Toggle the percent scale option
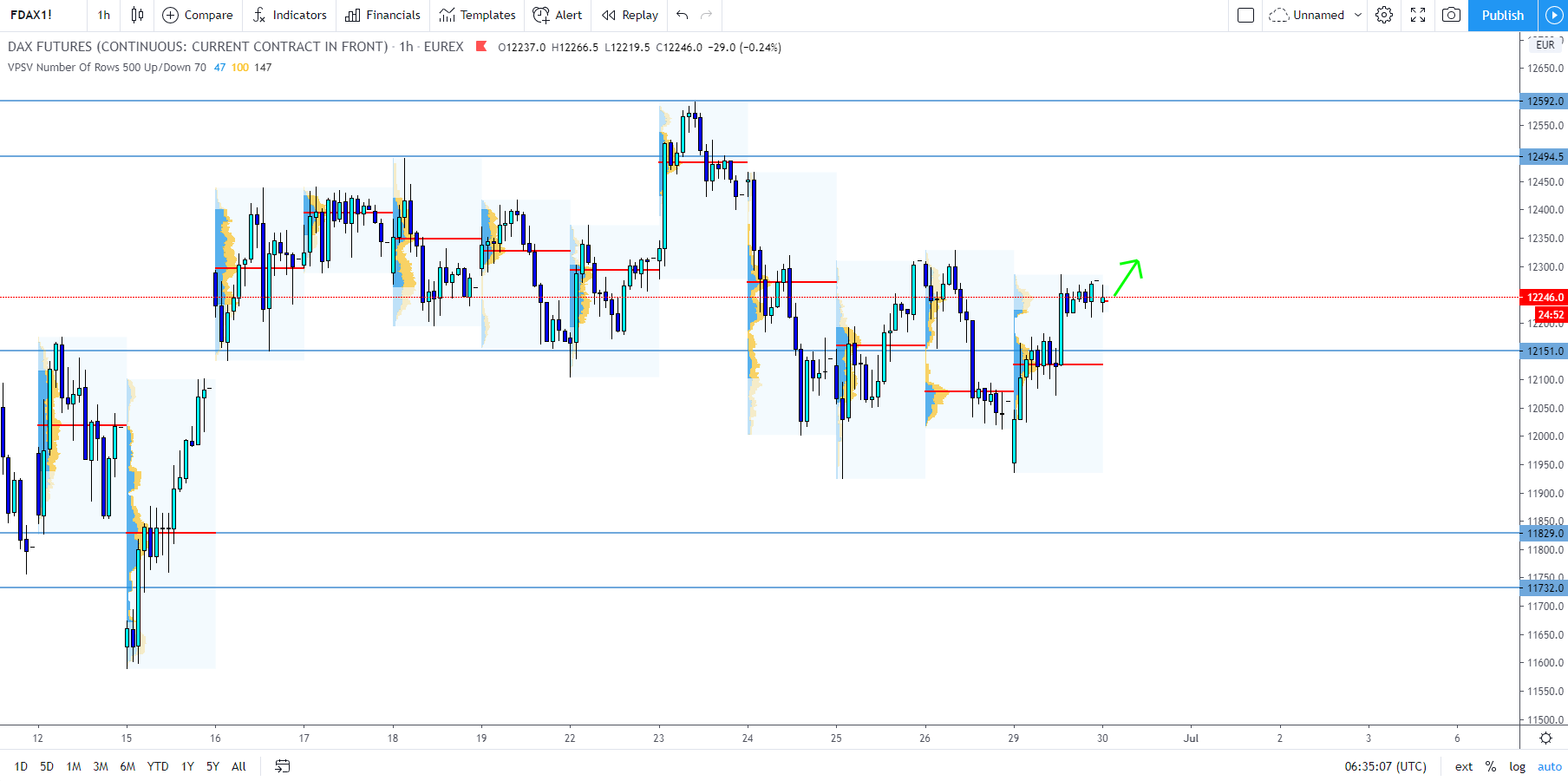The width and height of the screenshot is (1568, 781). [1490, 766]
